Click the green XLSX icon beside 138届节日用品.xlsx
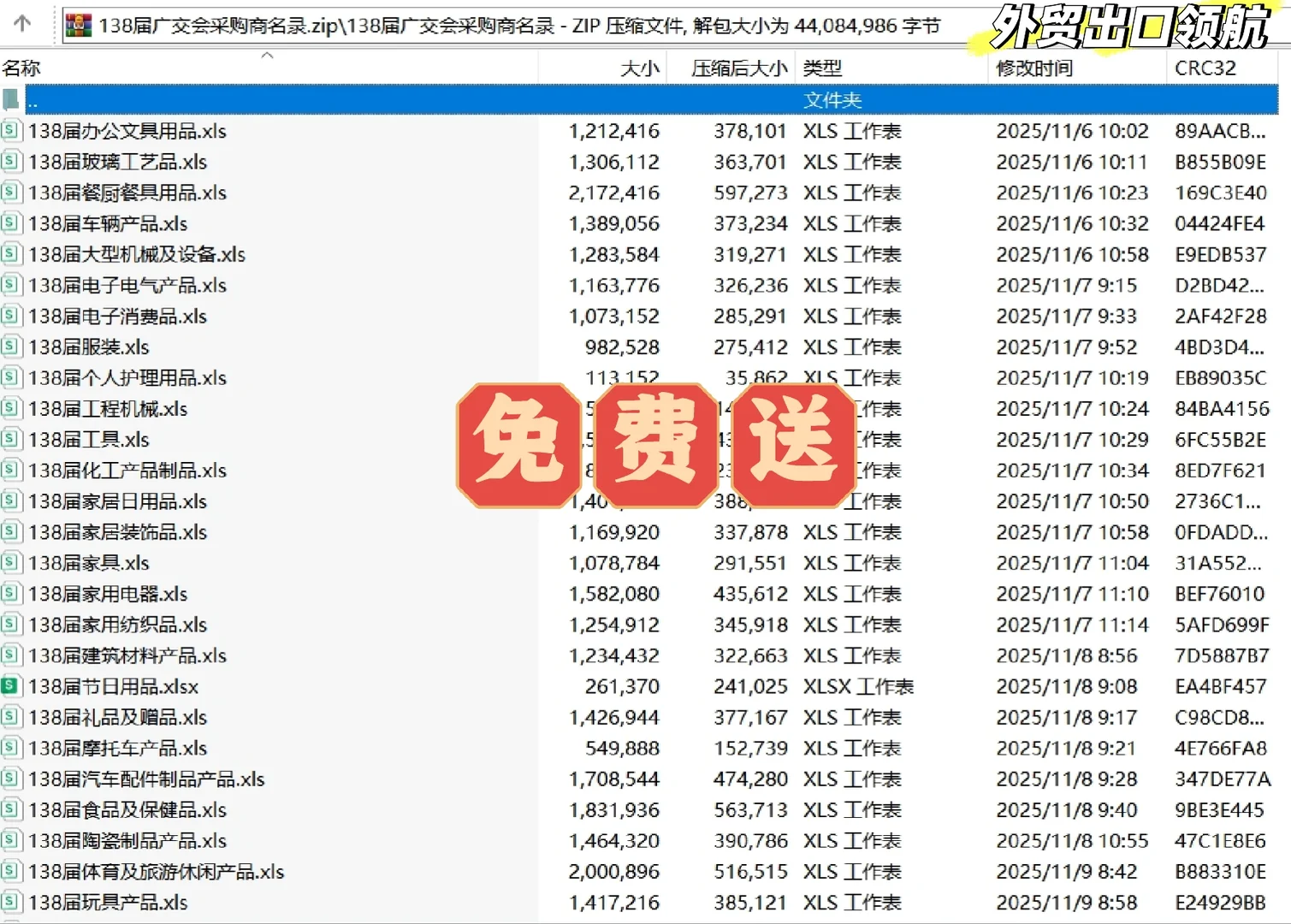The height and width of the screenshot is (924, 1291). [x=10, y=686]
